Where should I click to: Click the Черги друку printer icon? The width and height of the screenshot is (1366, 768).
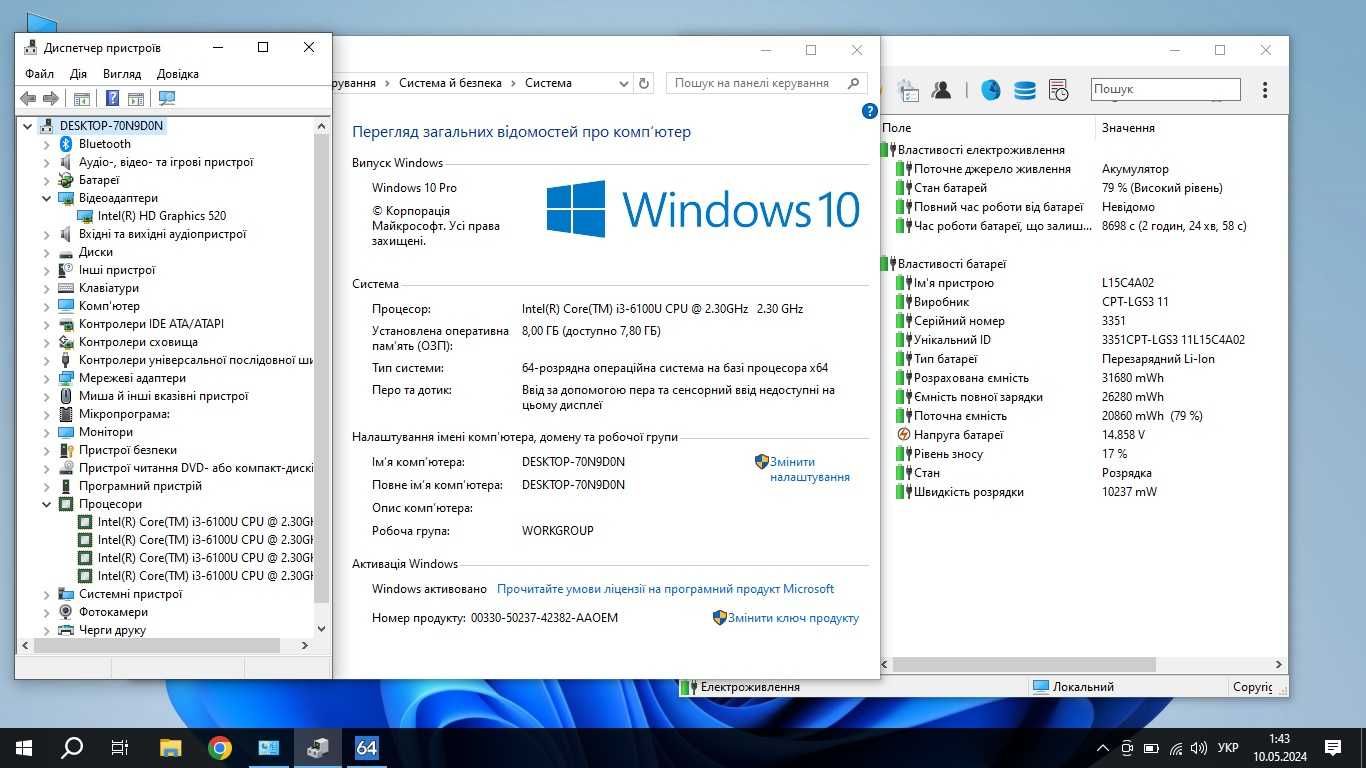pos(66,630)
